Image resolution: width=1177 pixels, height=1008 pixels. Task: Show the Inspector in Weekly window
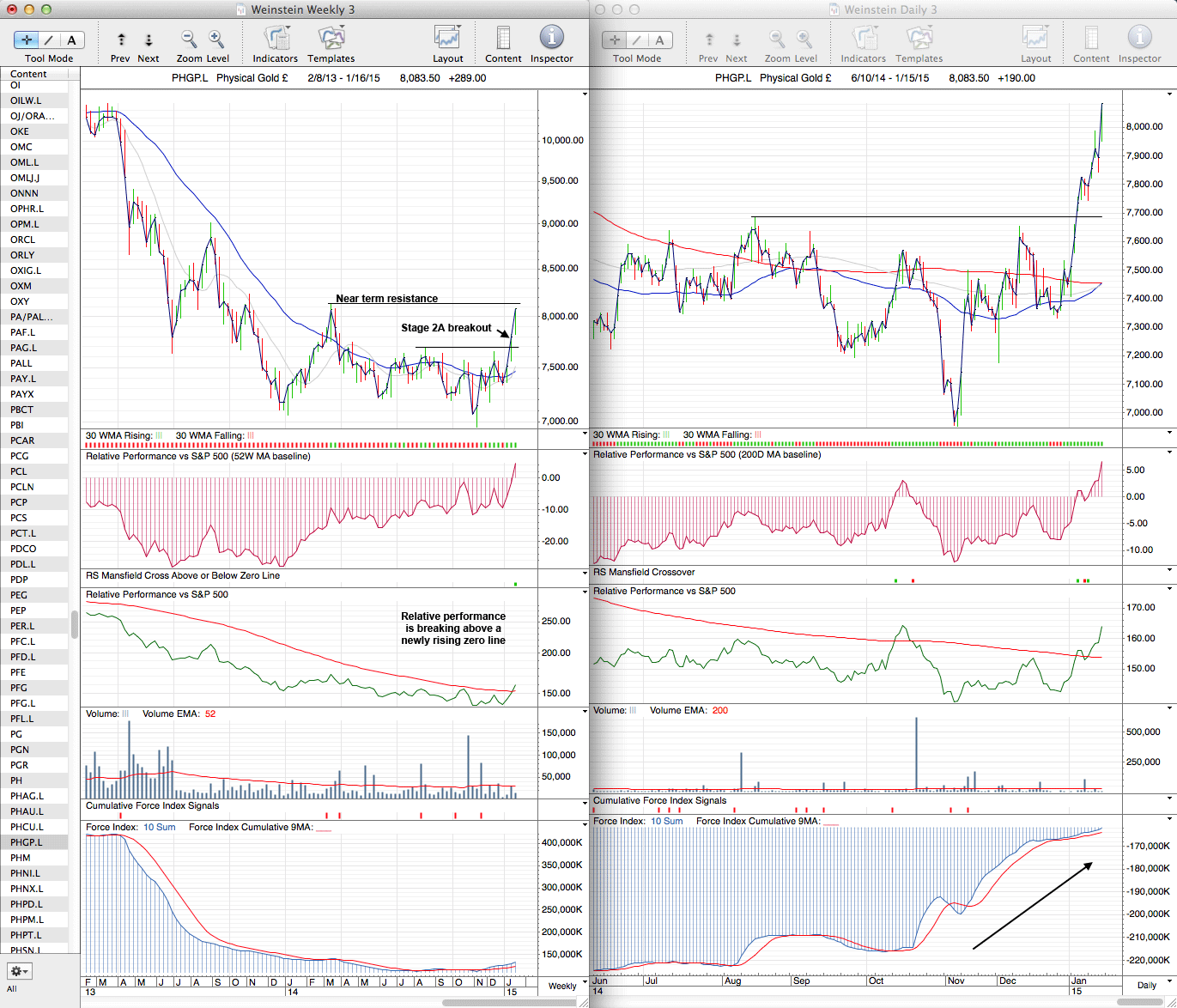click(551, 38)
